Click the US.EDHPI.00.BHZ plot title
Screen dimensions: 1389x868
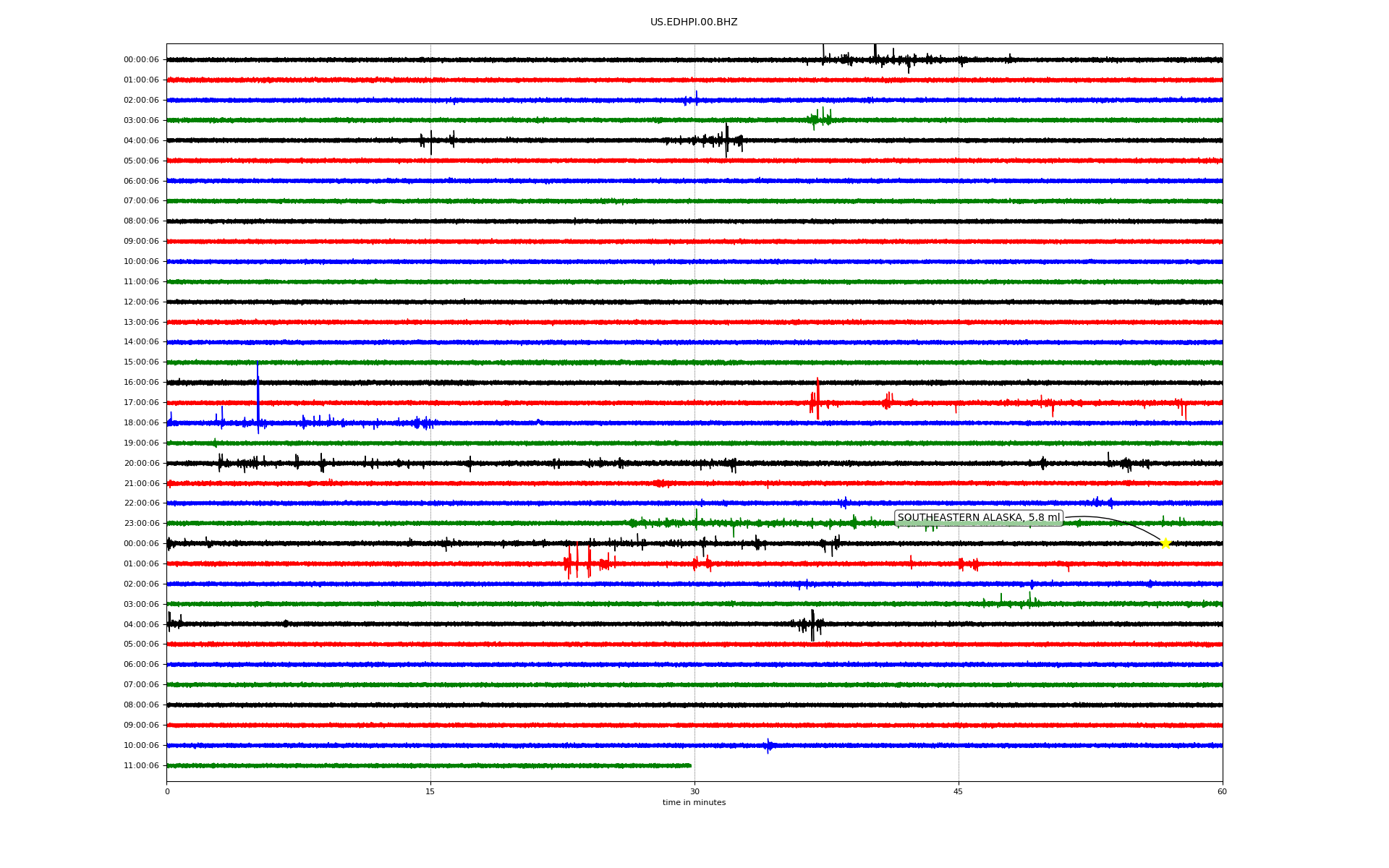694,22
